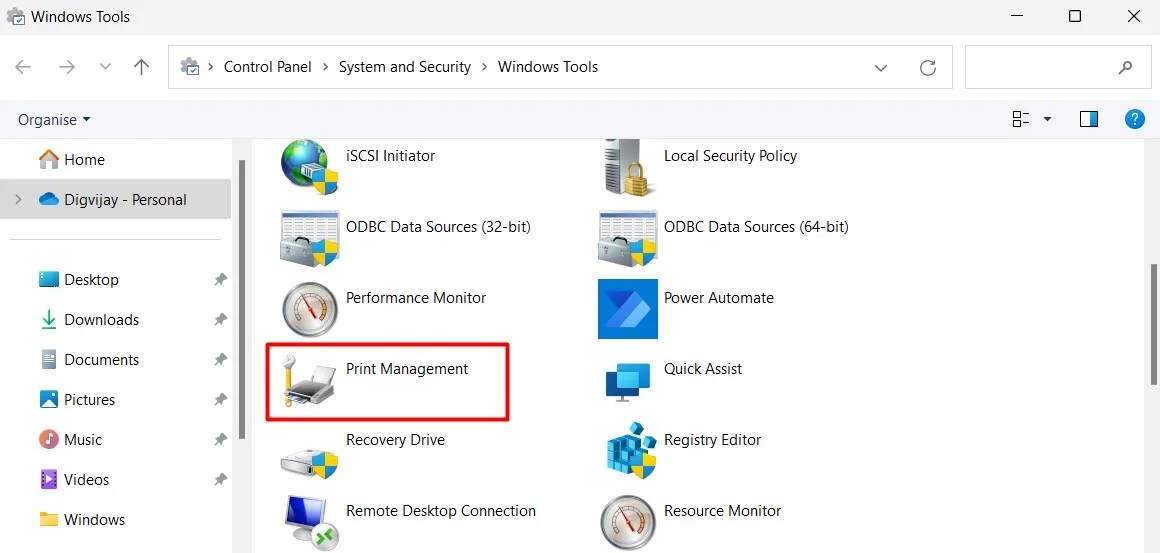Unpin Desktop using its pin icon
This screenshot has height=553, width=1160.
click(x=220, y=279)
